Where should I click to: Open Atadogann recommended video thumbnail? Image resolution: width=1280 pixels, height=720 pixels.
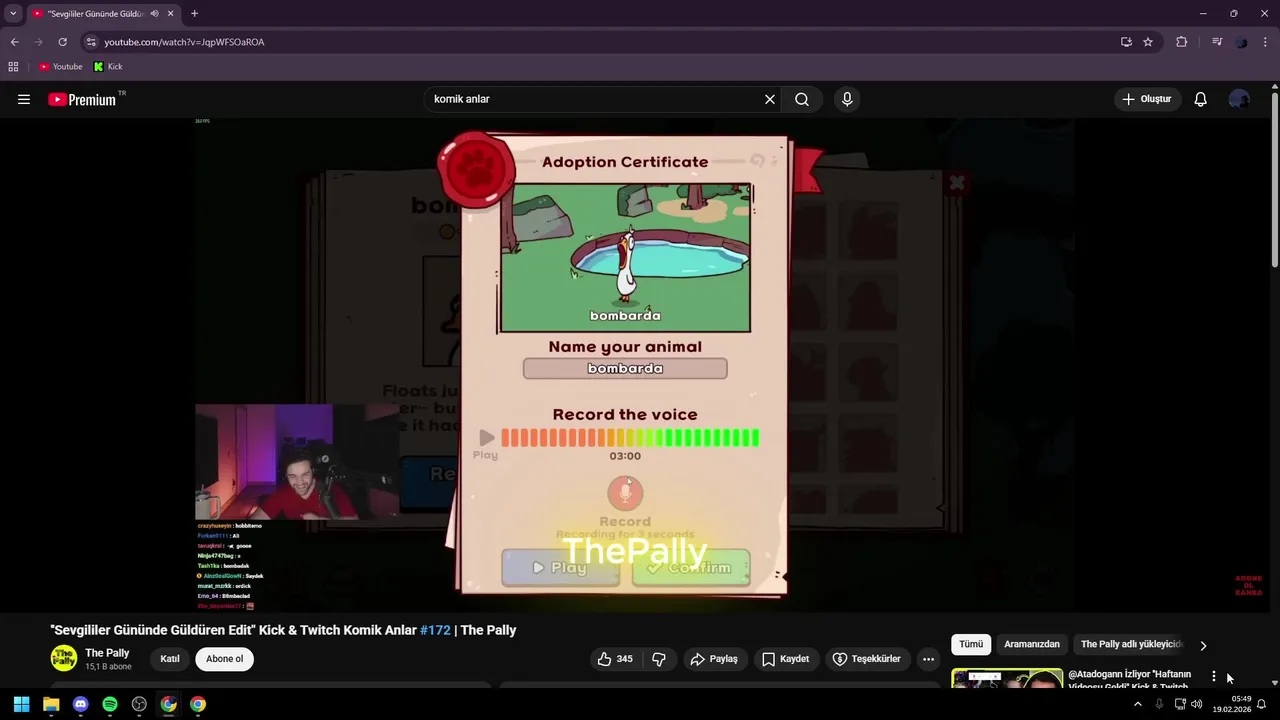[x=1007, y=679]
